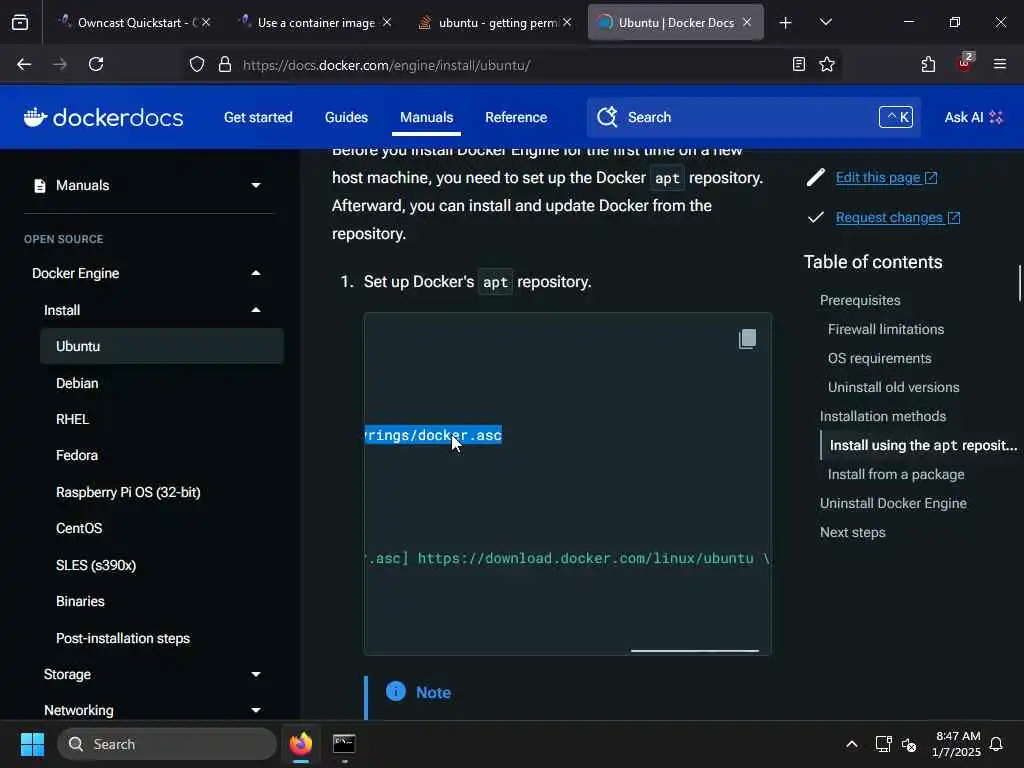Open the Firefox View icon at top left
1024x768 pixels.
coord(20,23)
